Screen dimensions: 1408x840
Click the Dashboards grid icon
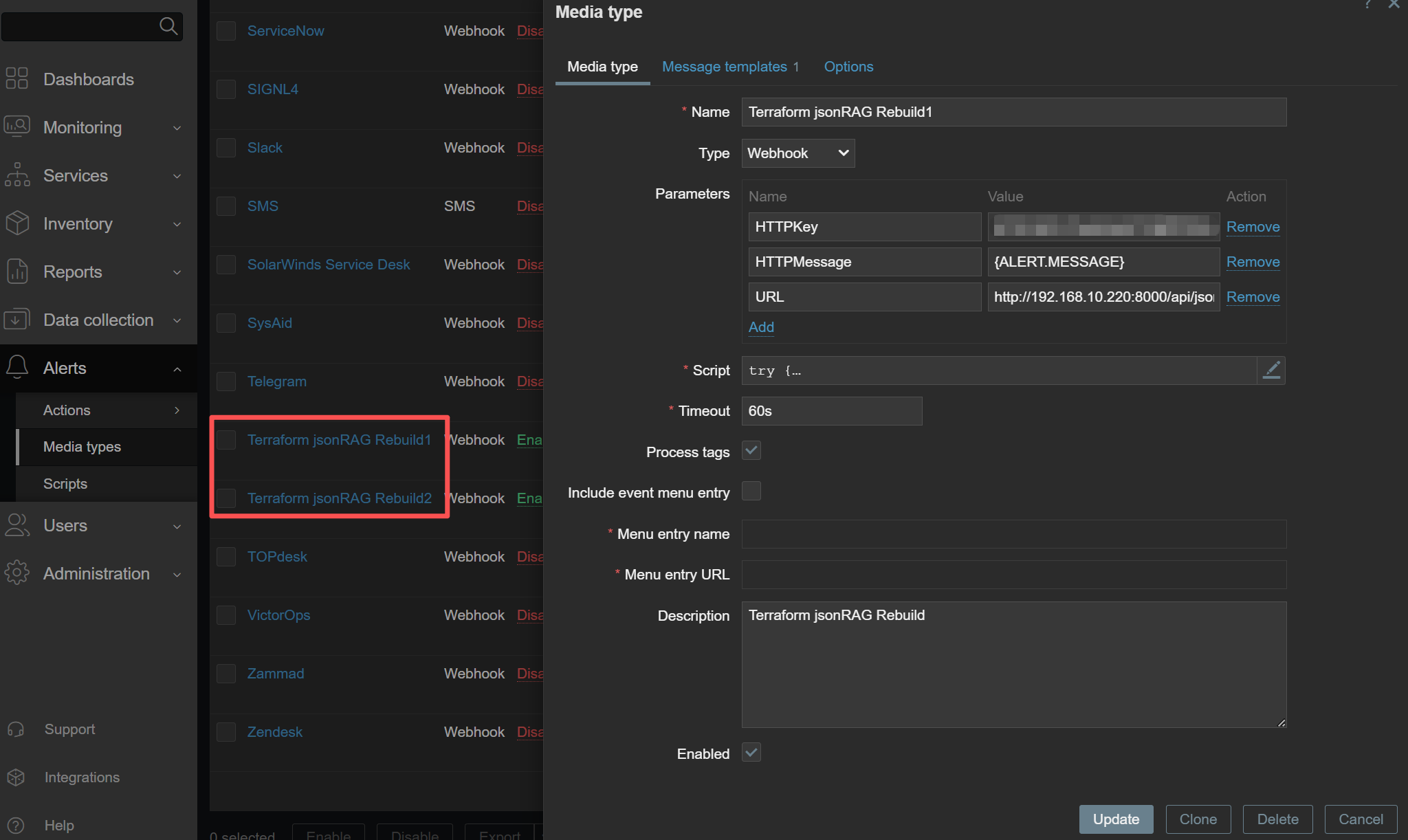coord(16,78)
